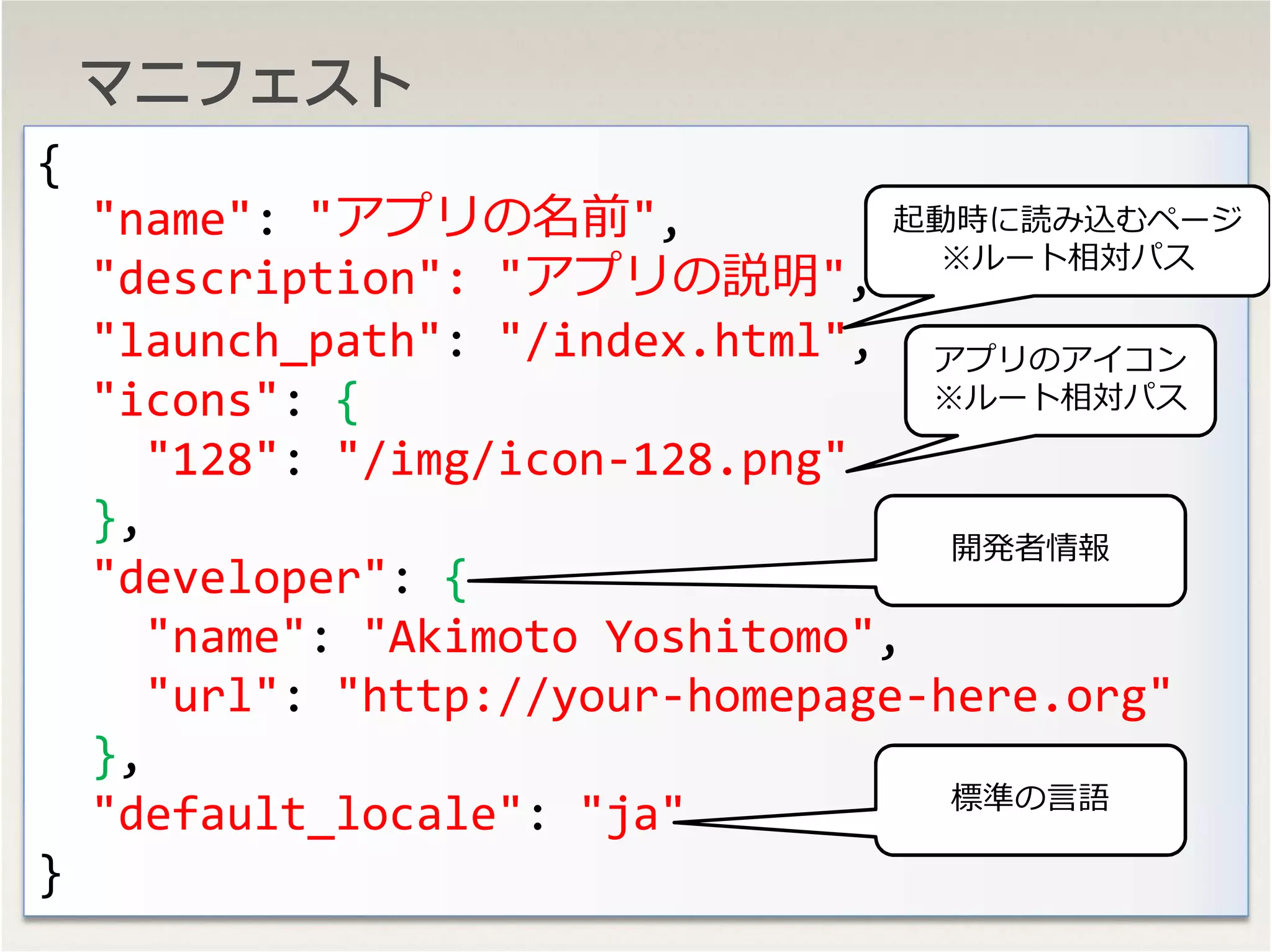Click the "128" key
Viewport: 1272px width, 952px height.
point(212,458)
